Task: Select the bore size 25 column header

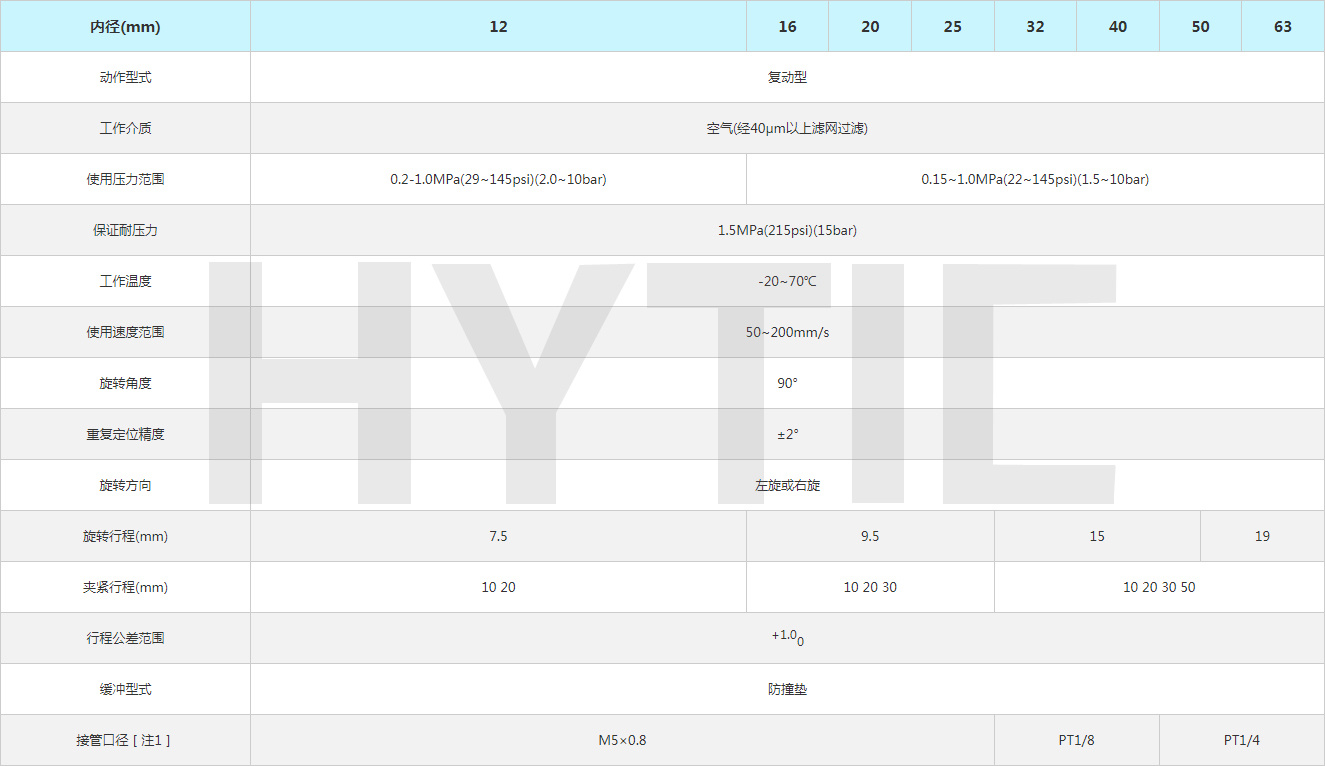Action: coord(953,27)
